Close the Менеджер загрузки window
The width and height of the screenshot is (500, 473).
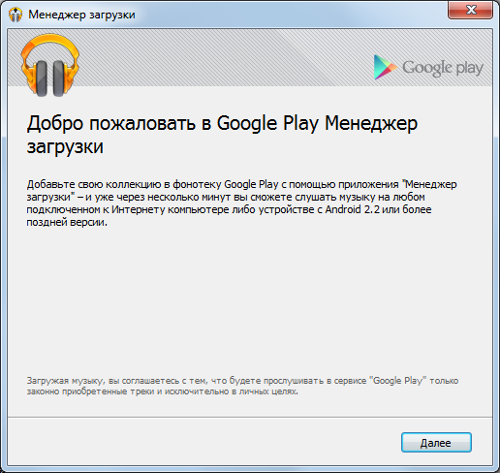pos(470,10)
